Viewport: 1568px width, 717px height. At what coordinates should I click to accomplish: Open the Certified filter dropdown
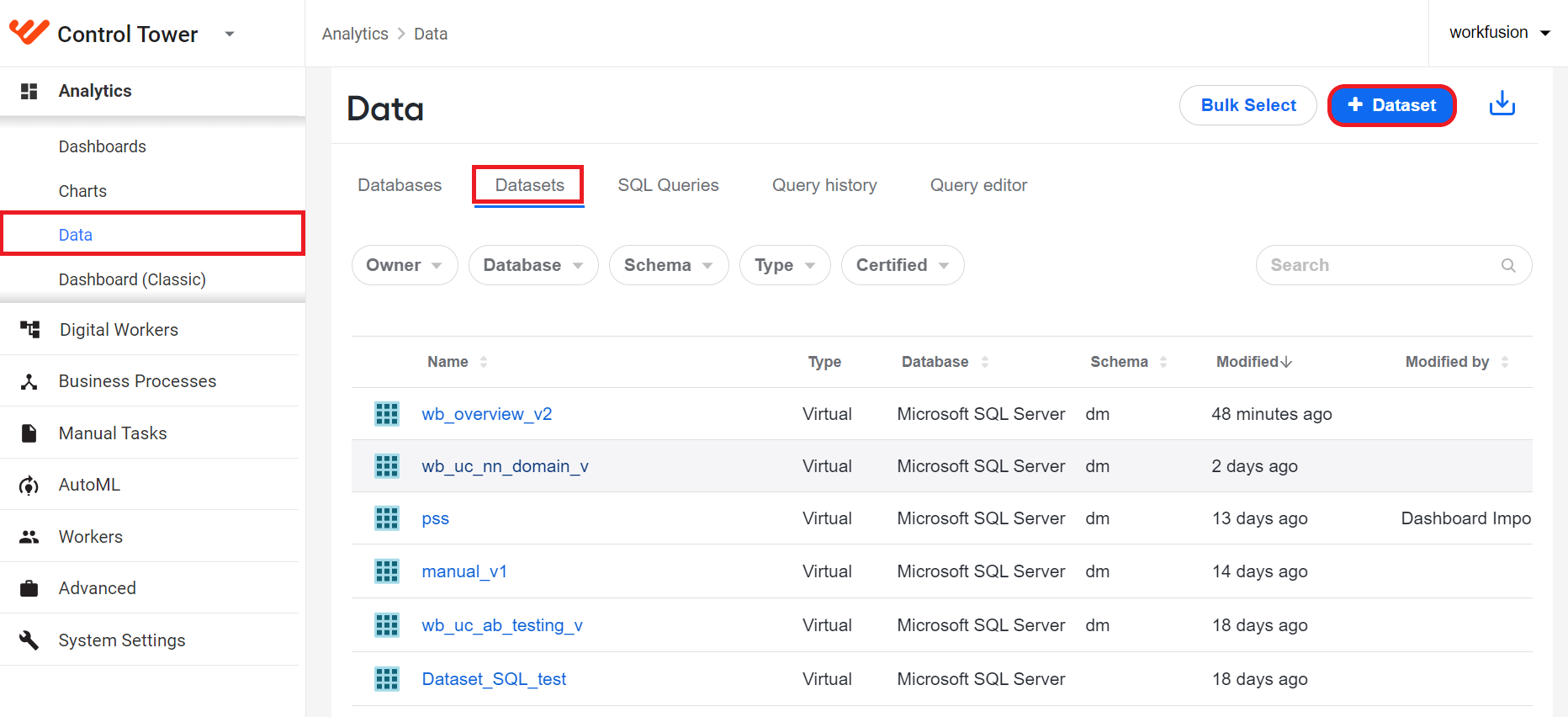(x=903, y=265)
